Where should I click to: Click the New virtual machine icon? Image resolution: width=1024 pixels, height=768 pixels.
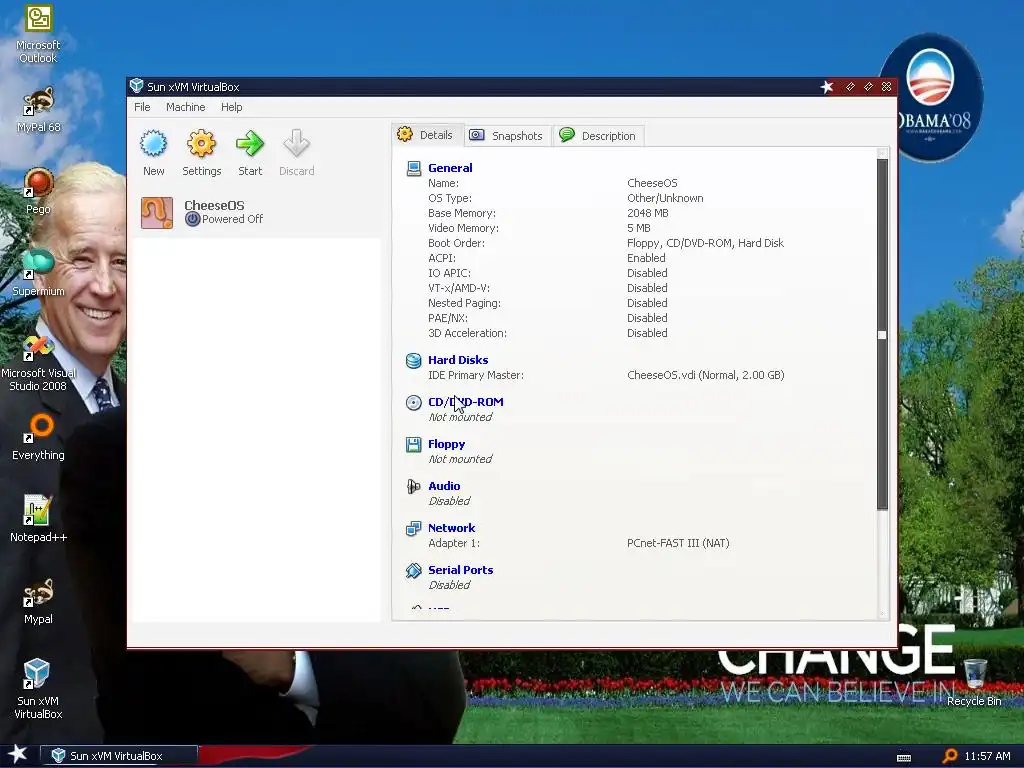153,144
